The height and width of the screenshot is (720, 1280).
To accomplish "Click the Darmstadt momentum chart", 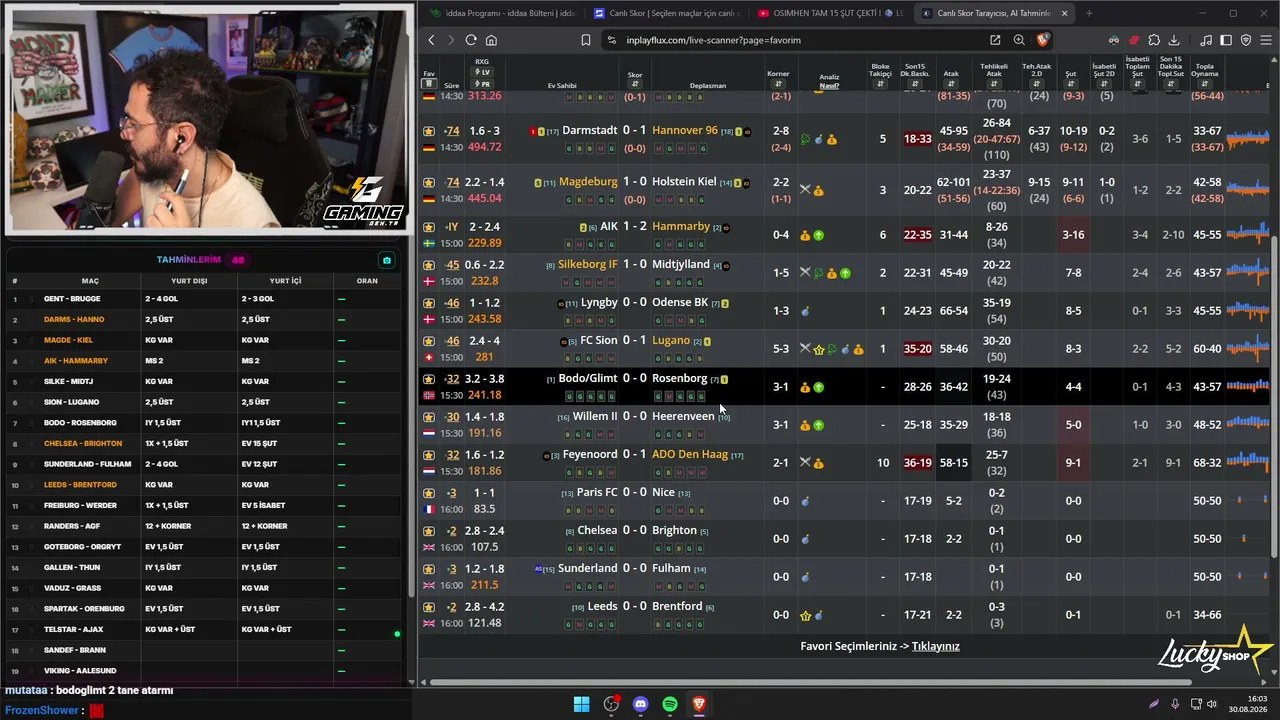I will [x=1247, y=139].
